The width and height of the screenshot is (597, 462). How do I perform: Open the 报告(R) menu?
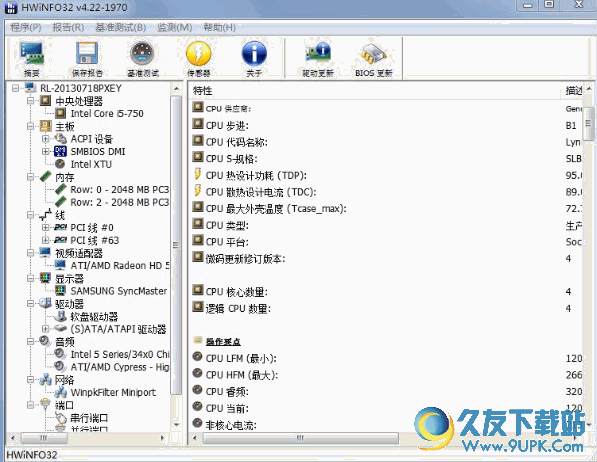coord(68,27)
